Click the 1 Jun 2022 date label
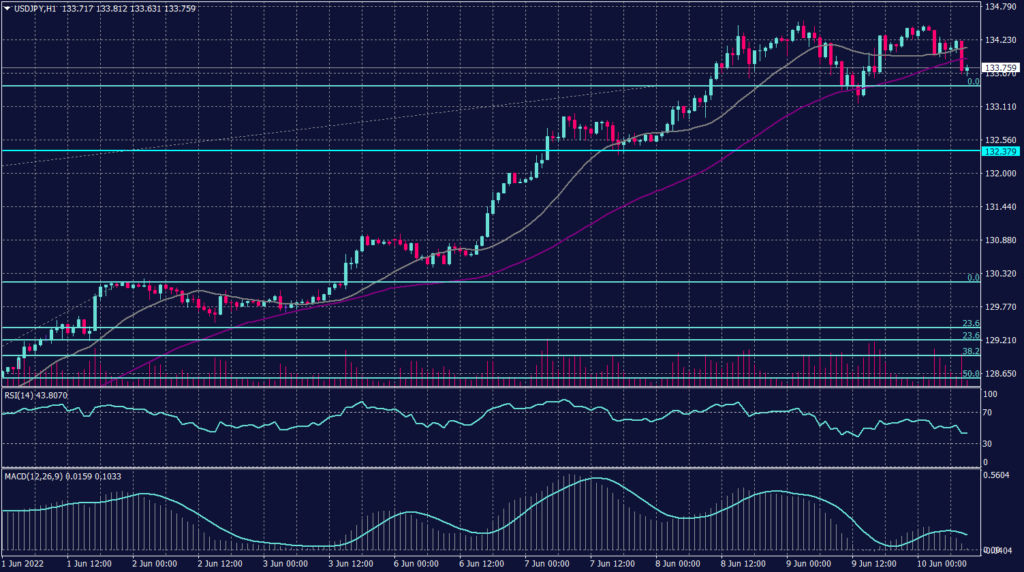The image size is (1024, 572). 24,562
